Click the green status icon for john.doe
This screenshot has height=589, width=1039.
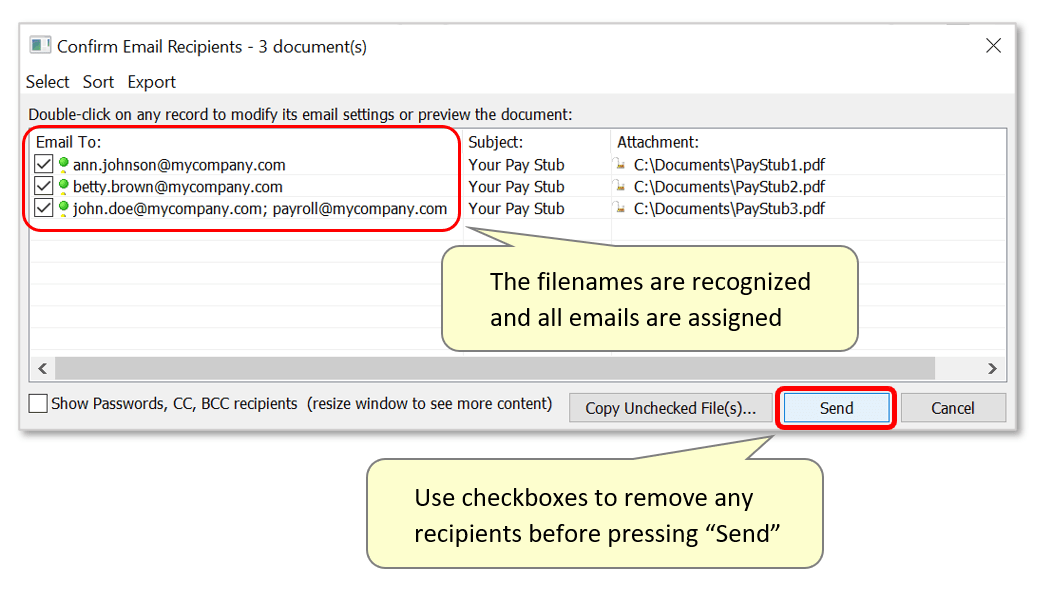(x=64, y=208)
